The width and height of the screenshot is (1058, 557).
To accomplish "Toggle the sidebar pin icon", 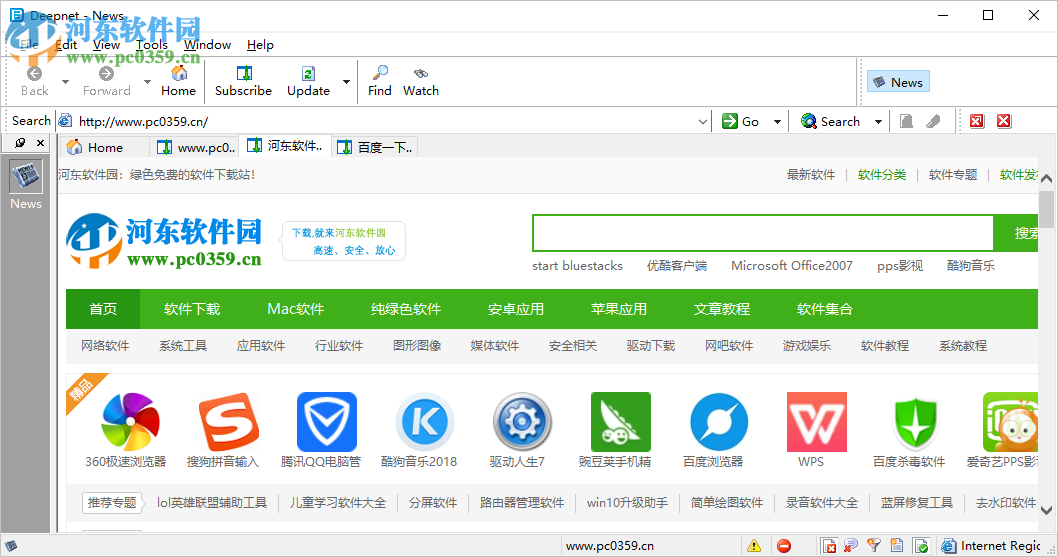I will point(20,142).
